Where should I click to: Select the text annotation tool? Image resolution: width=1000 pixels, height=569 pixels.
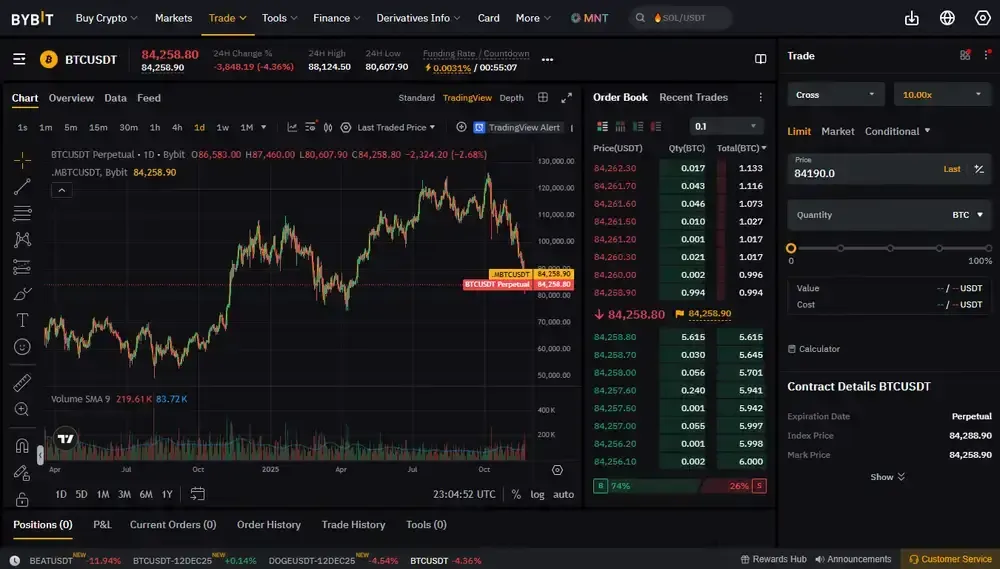tap(22, 320)
